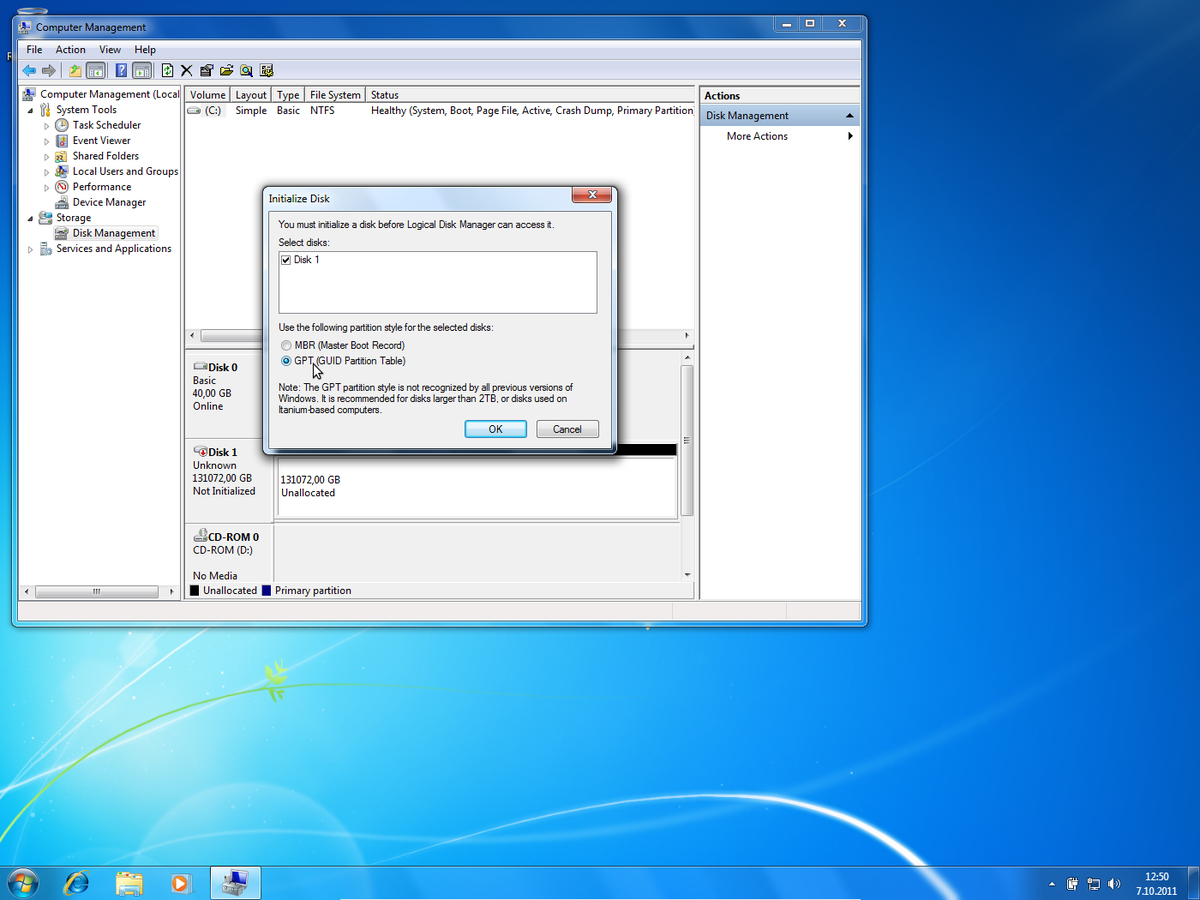Click the black X Delete toolbar icon
The image size is (1200, 900).
(186, 71)
